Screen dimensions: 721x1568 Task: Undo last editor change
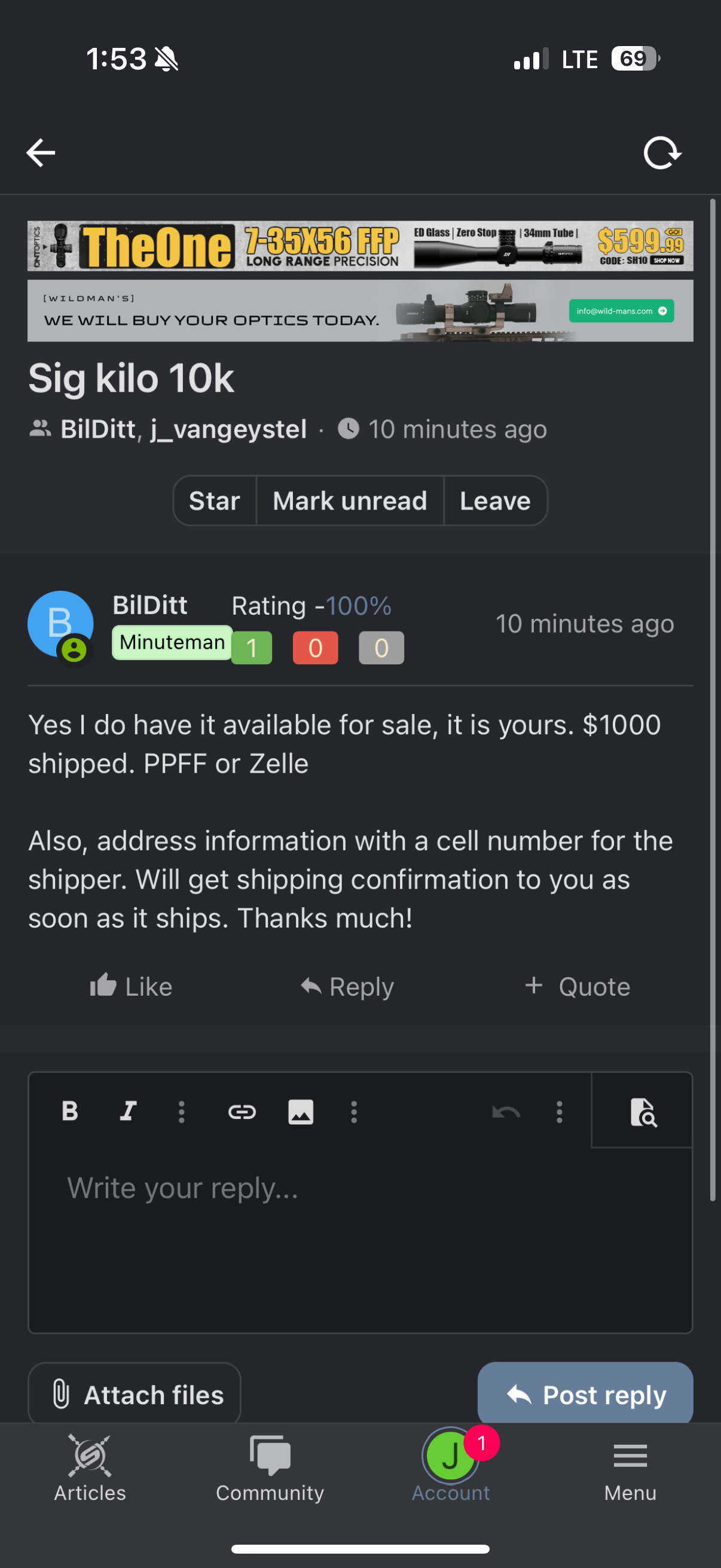tap(506, 1112)
